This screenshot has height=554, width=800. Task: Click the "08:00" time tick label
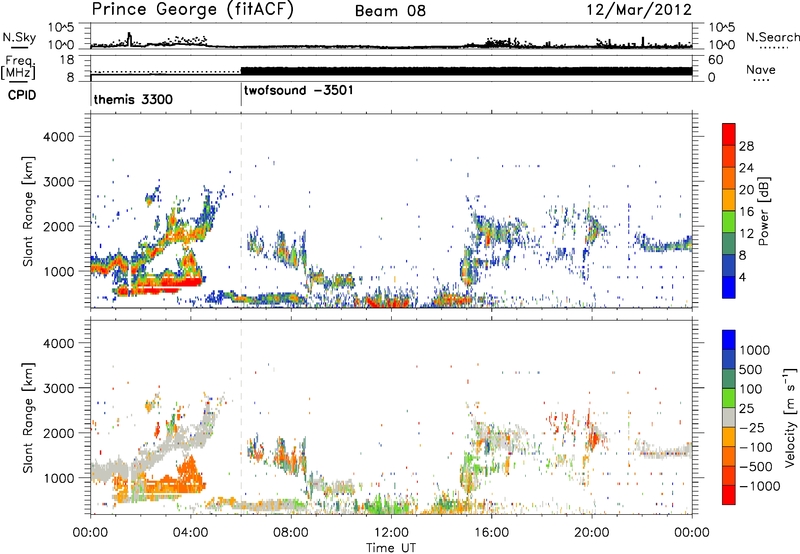pos(291,533)
